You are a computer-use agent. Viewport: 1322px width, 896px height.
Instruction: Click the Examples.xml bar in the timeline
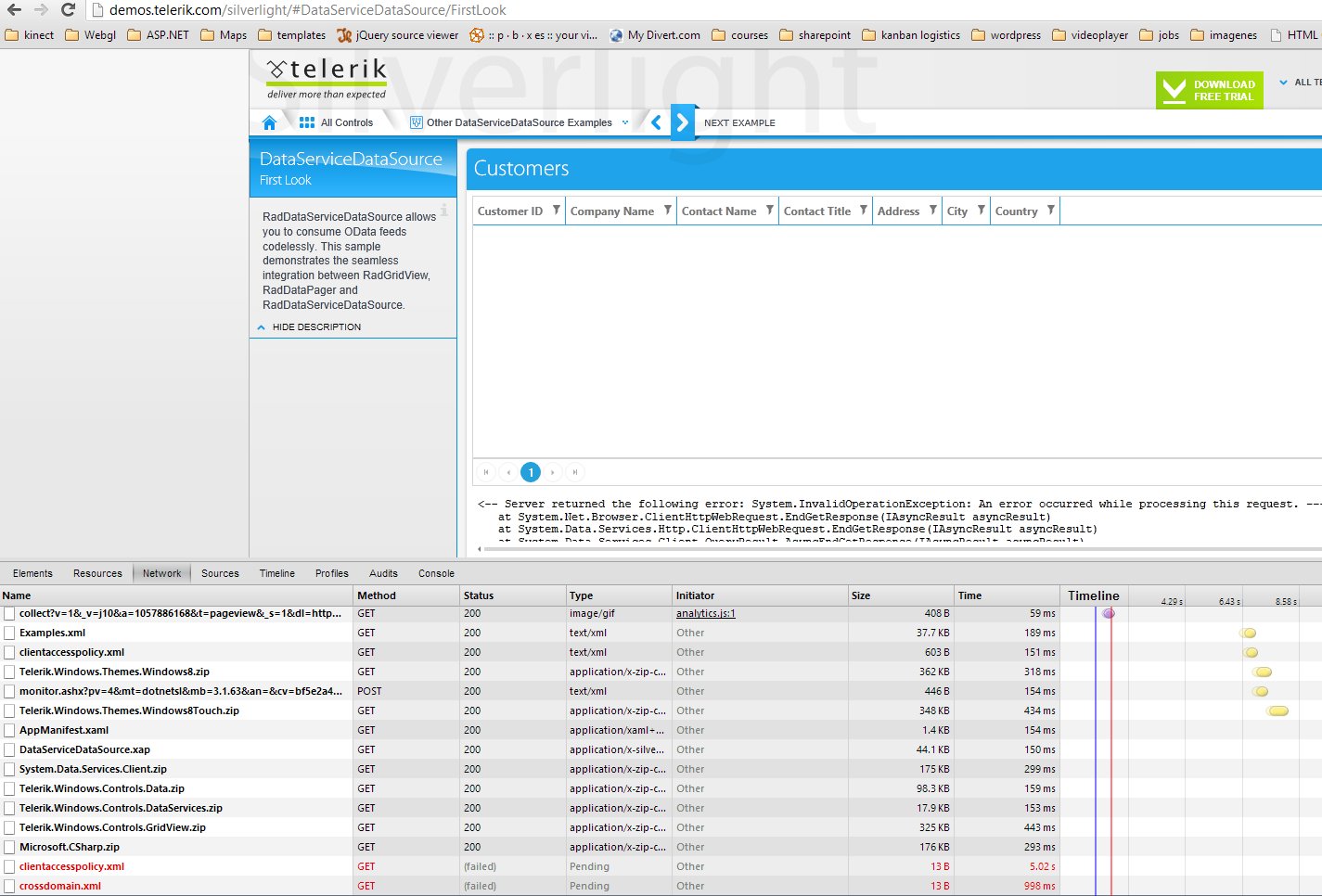click(1249, 633)
